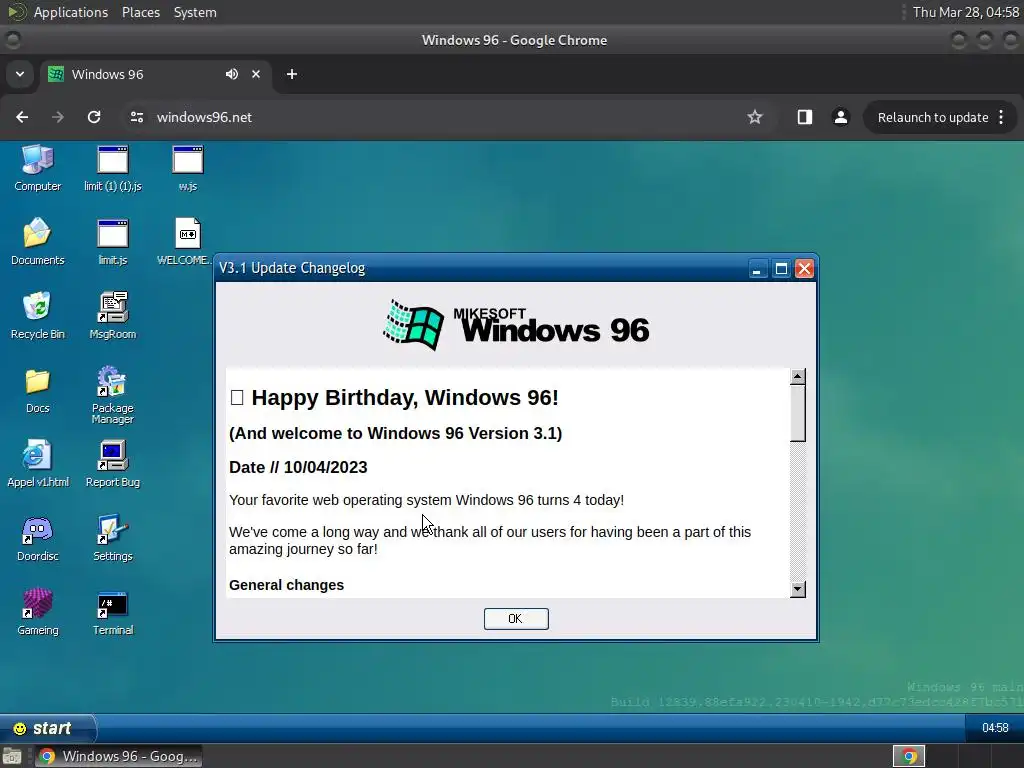Click the Mikesoft Windows 96 logo
The width and height of the screenshot is (1024, 768).
click(x=516, y=325)
